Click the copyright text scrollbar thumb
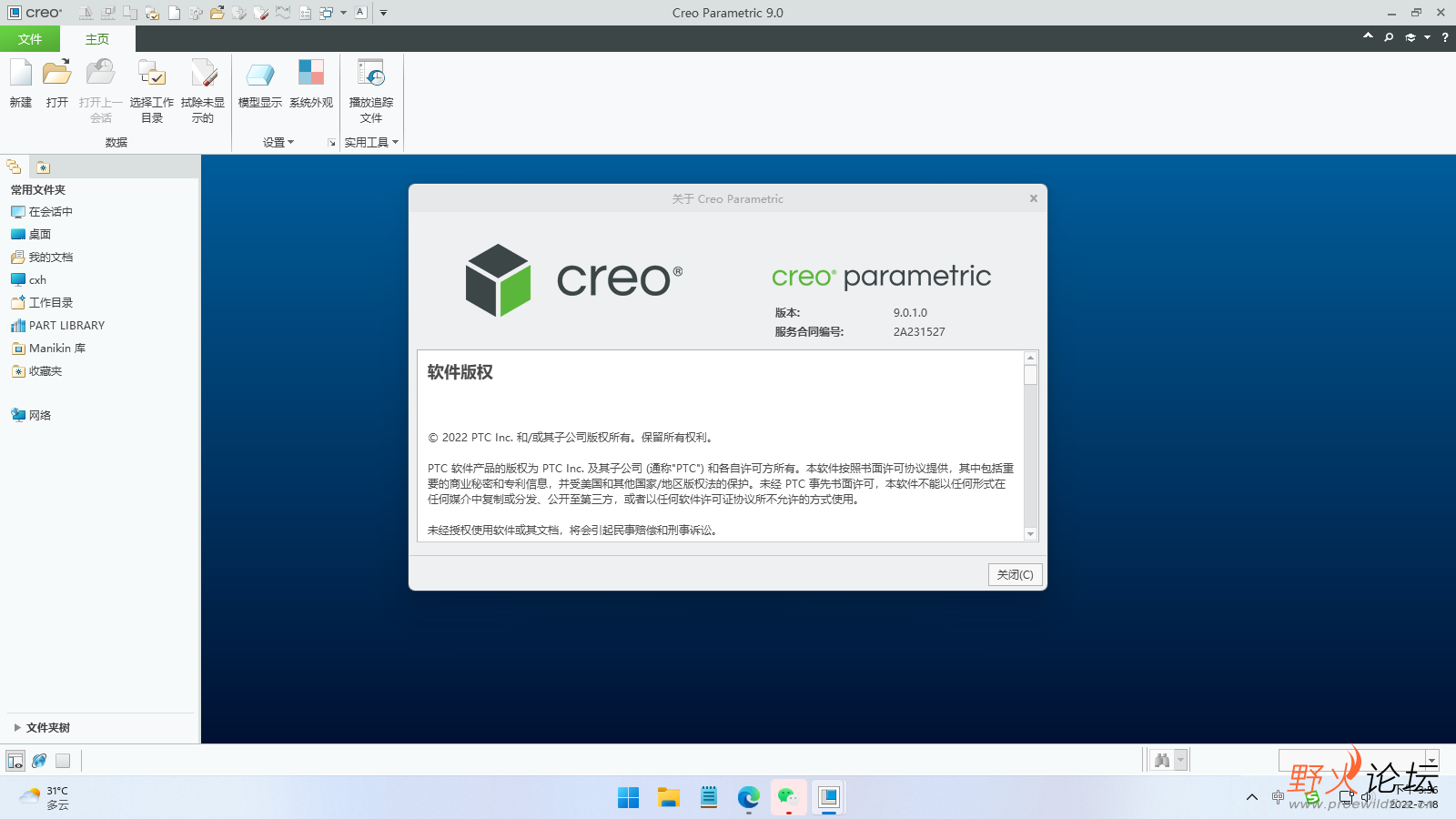Image resolution: width=1456 pixels, height=819 pixels. click(x=1030, y=375)
